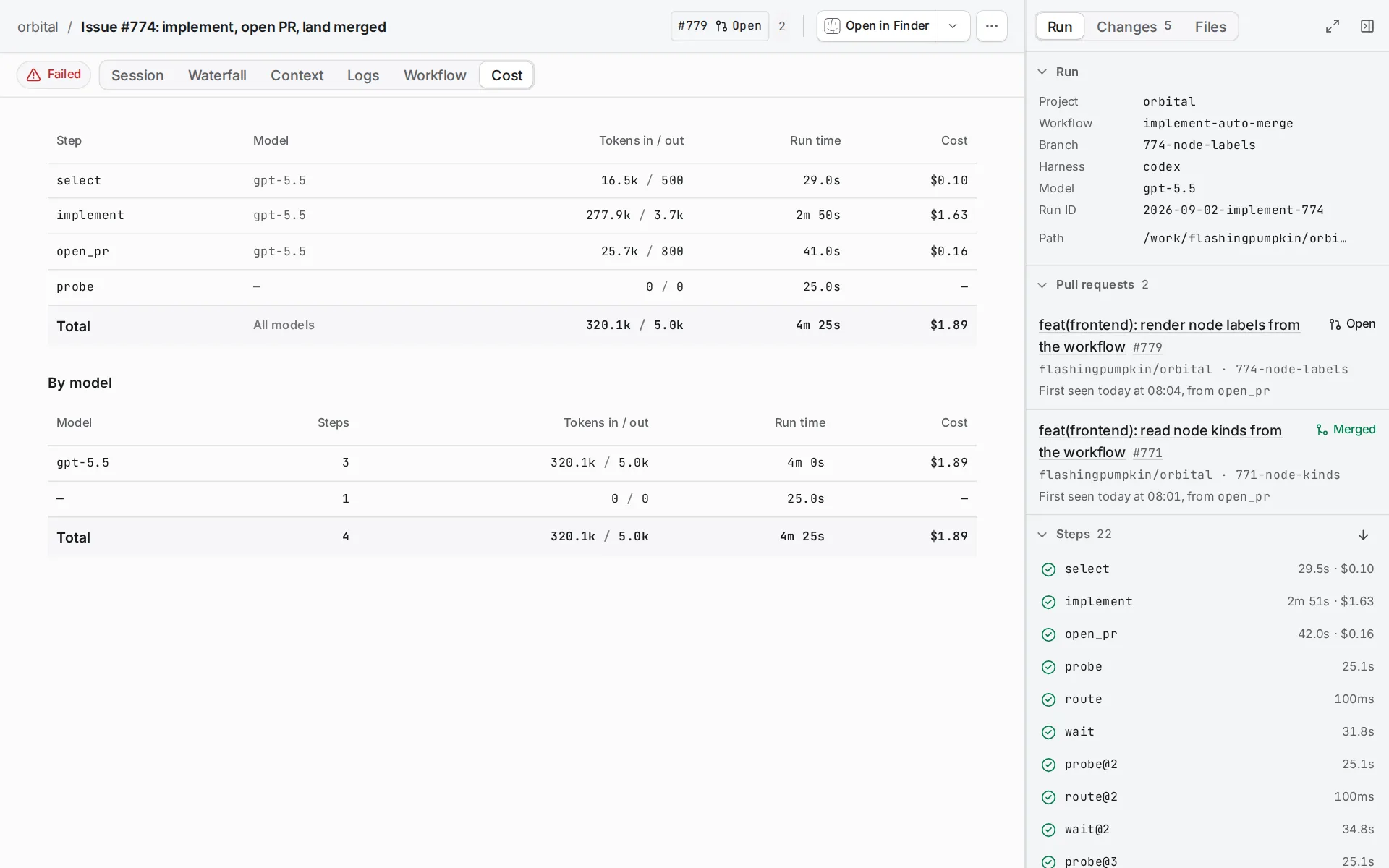Click the truncated Path value
The image size is (1389, 868).
[x=1244, y=239]
